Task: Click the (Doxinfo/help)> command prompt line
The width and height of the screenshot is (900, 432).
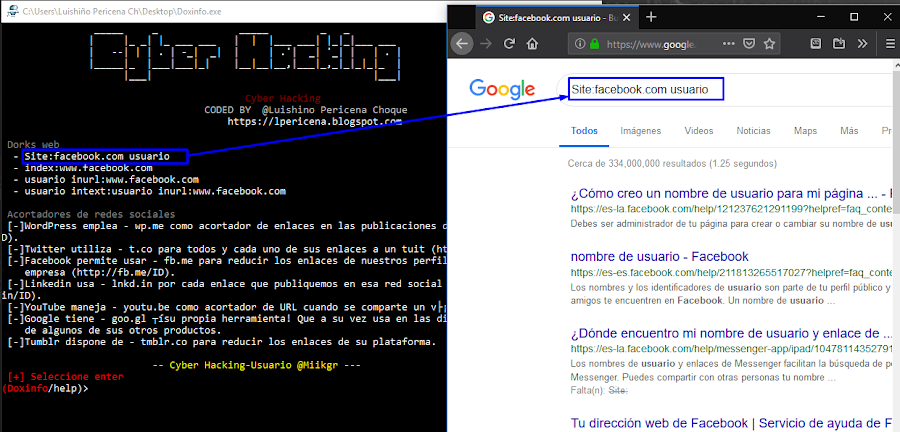Action: pos(45,388)
